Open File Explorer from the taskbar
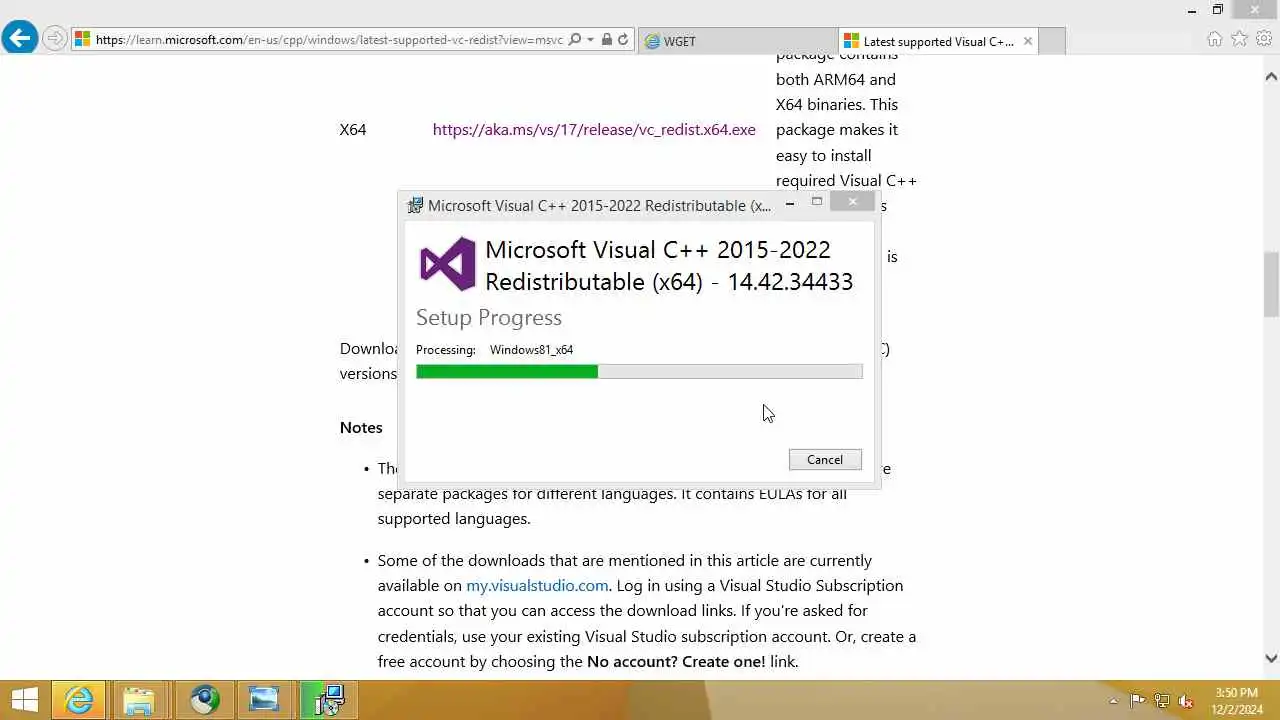The height and width of the screenshot is (720, 1280). coord(140,700)
